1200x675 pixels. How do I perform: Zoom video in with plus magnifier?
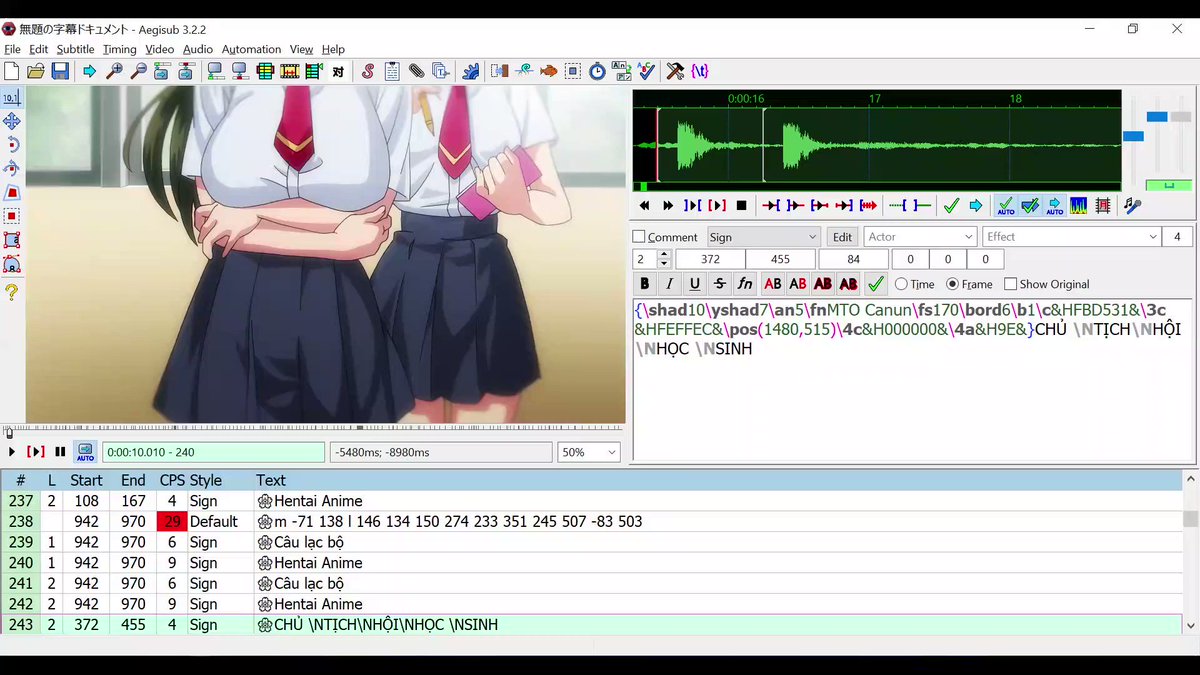(114, 71)
